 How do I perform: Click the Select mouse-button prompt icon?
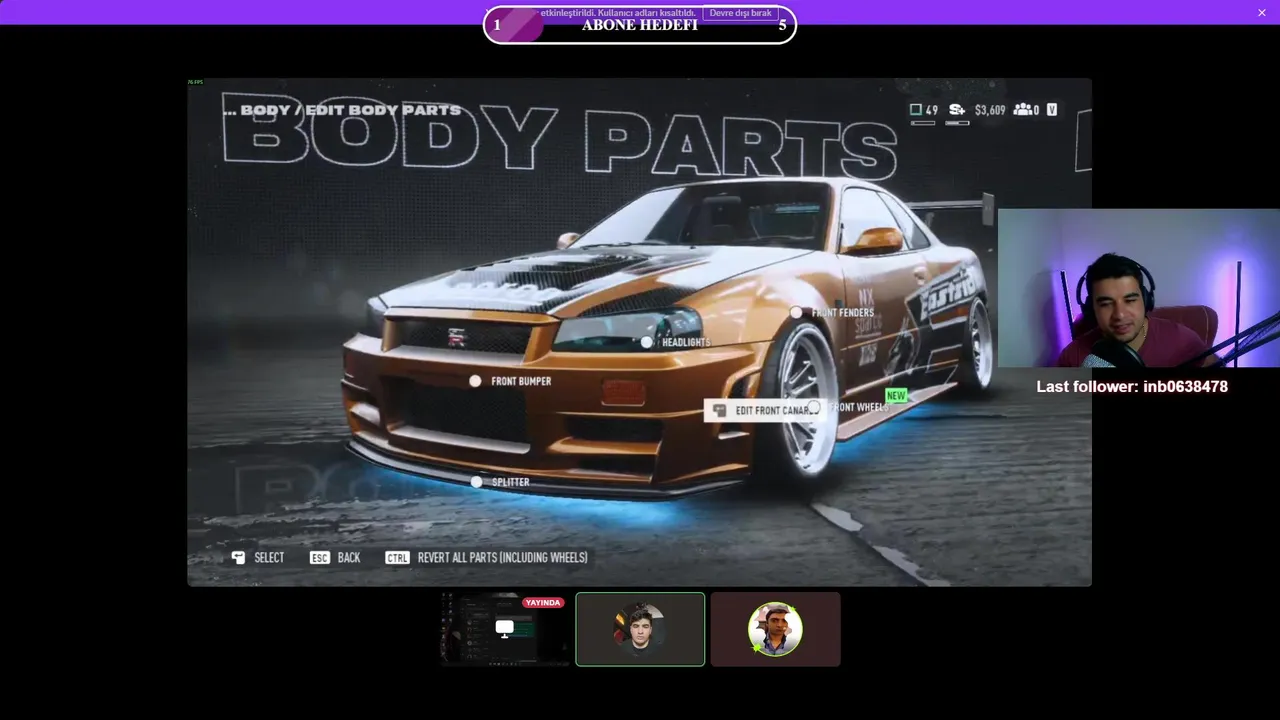[238, 557]
